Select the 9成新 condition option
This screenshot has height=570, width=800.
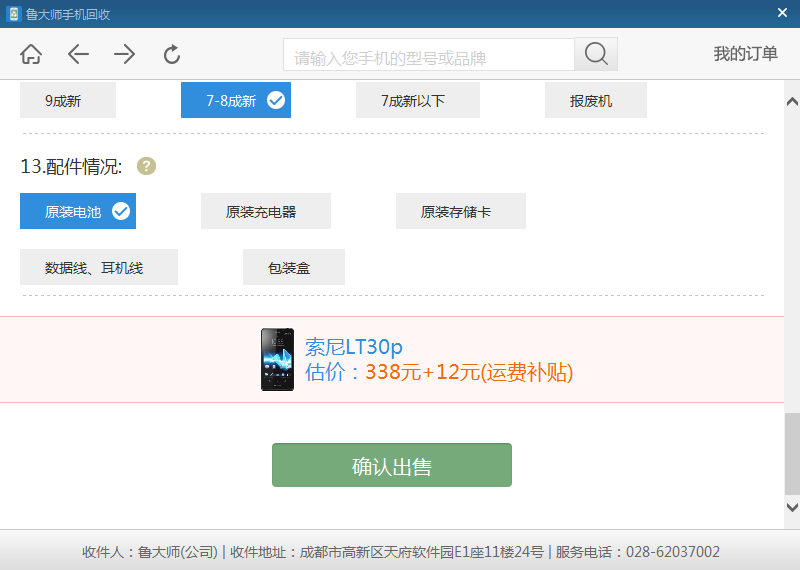pos(68,100)
